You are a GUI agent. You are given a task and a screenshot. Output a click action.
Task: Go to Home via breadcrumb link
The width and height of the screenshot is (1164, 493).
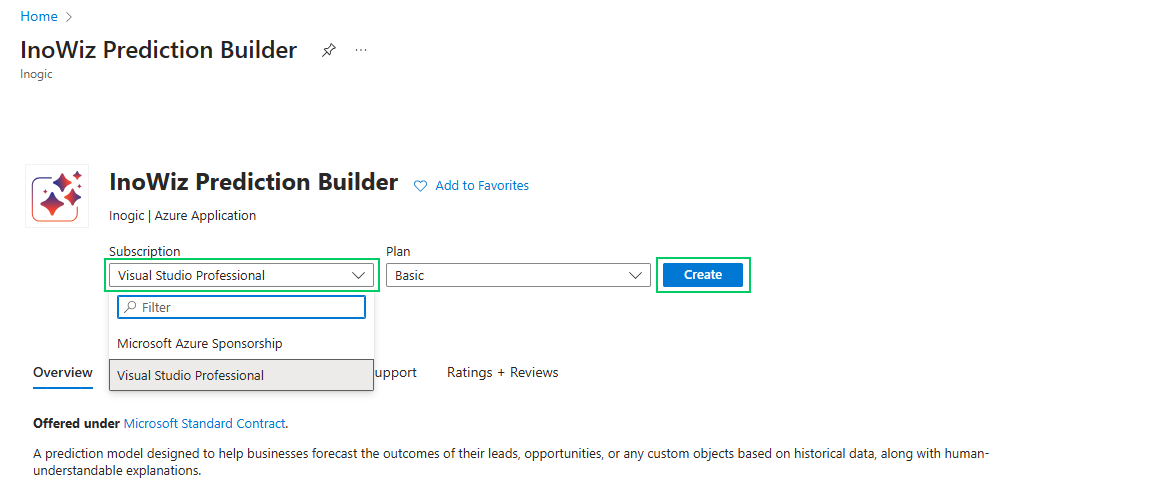(38, 17)
